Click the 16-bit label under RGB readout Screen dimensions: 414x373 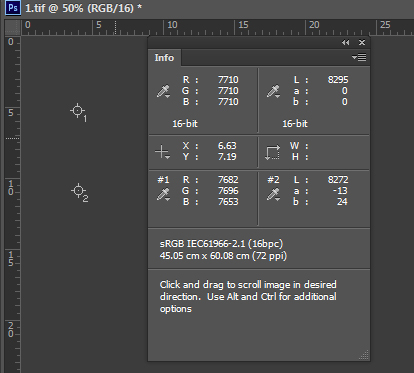tap(185, 124)
